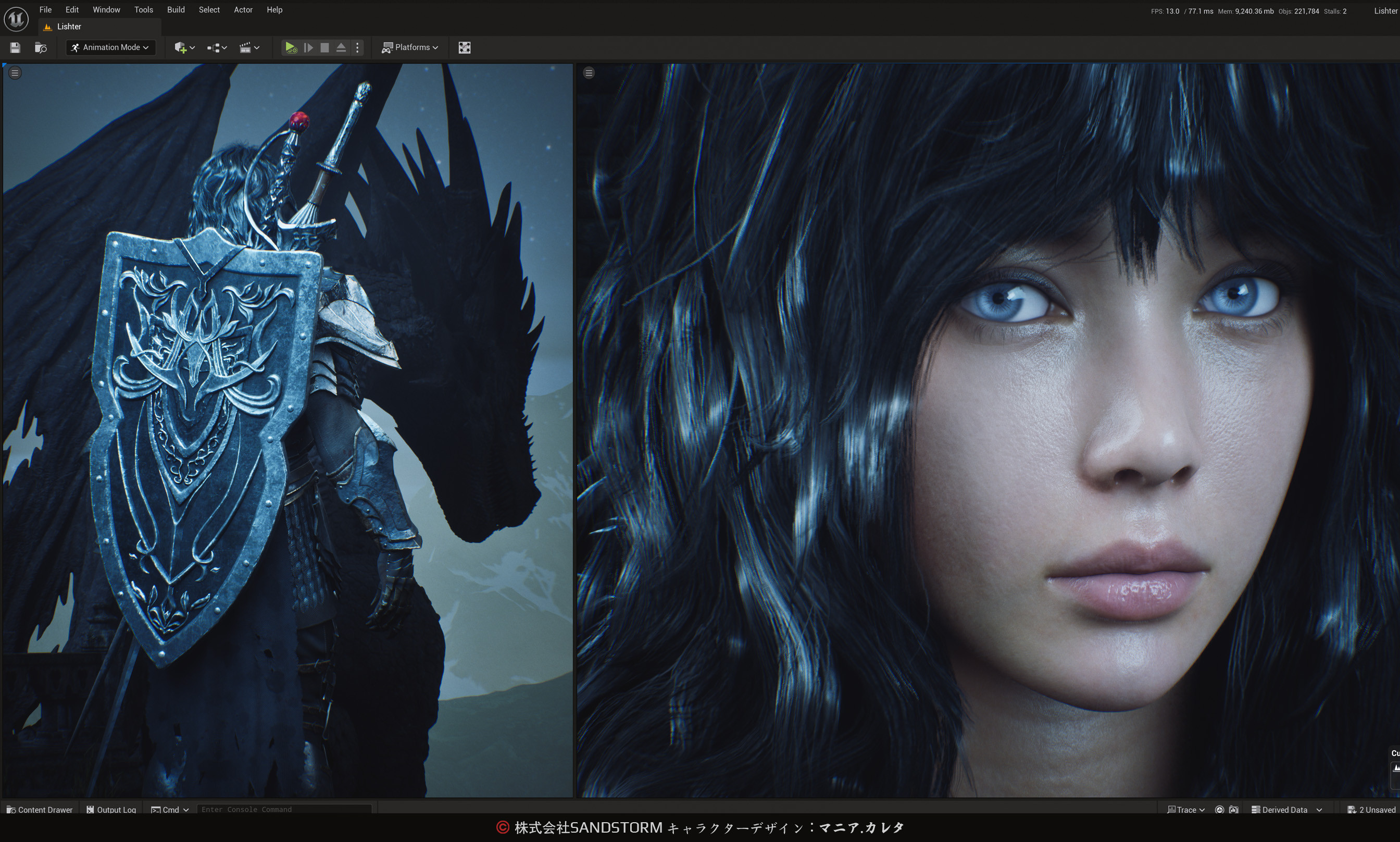Open left viewport hamburger options
The height and width of the screenshot is (842, 1400).
click(x=15, y=72)
